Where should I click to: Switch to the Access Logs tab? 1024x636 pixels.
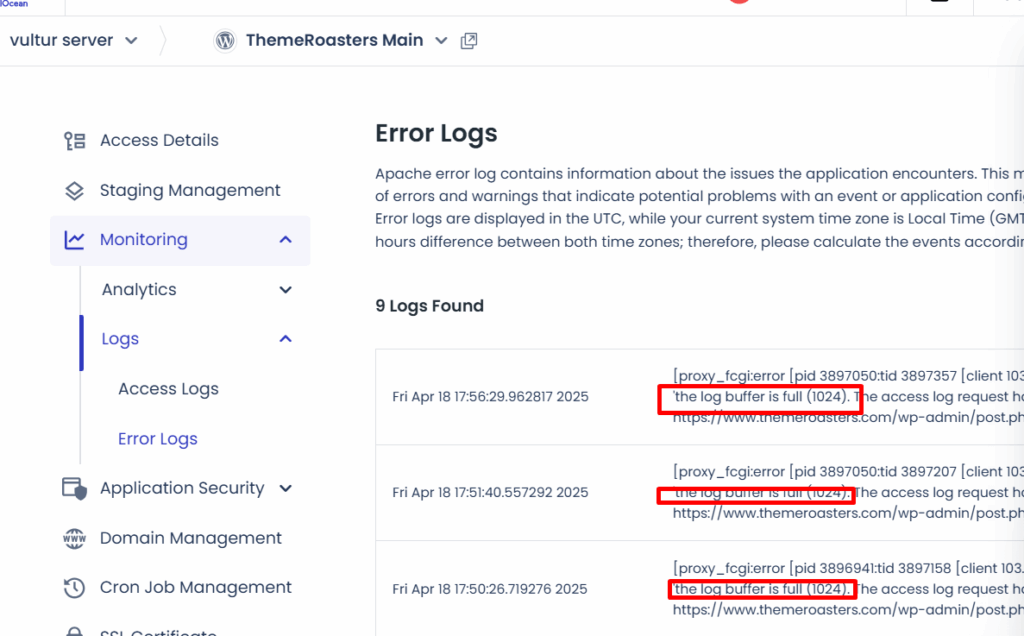[x=168, y=388]
